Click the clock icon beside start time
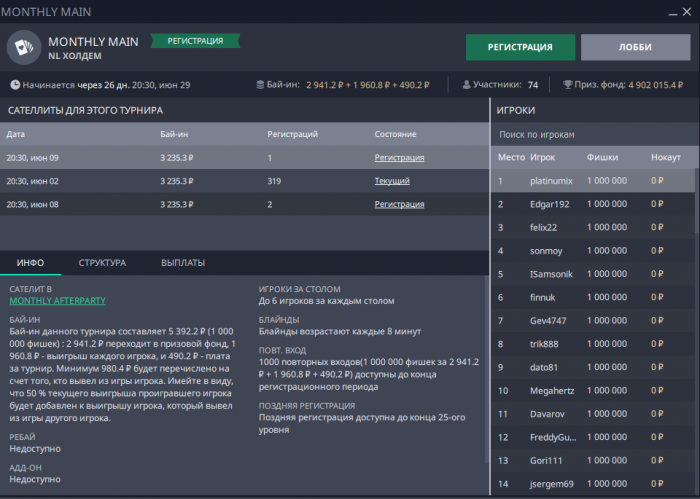 click(15, 85)
